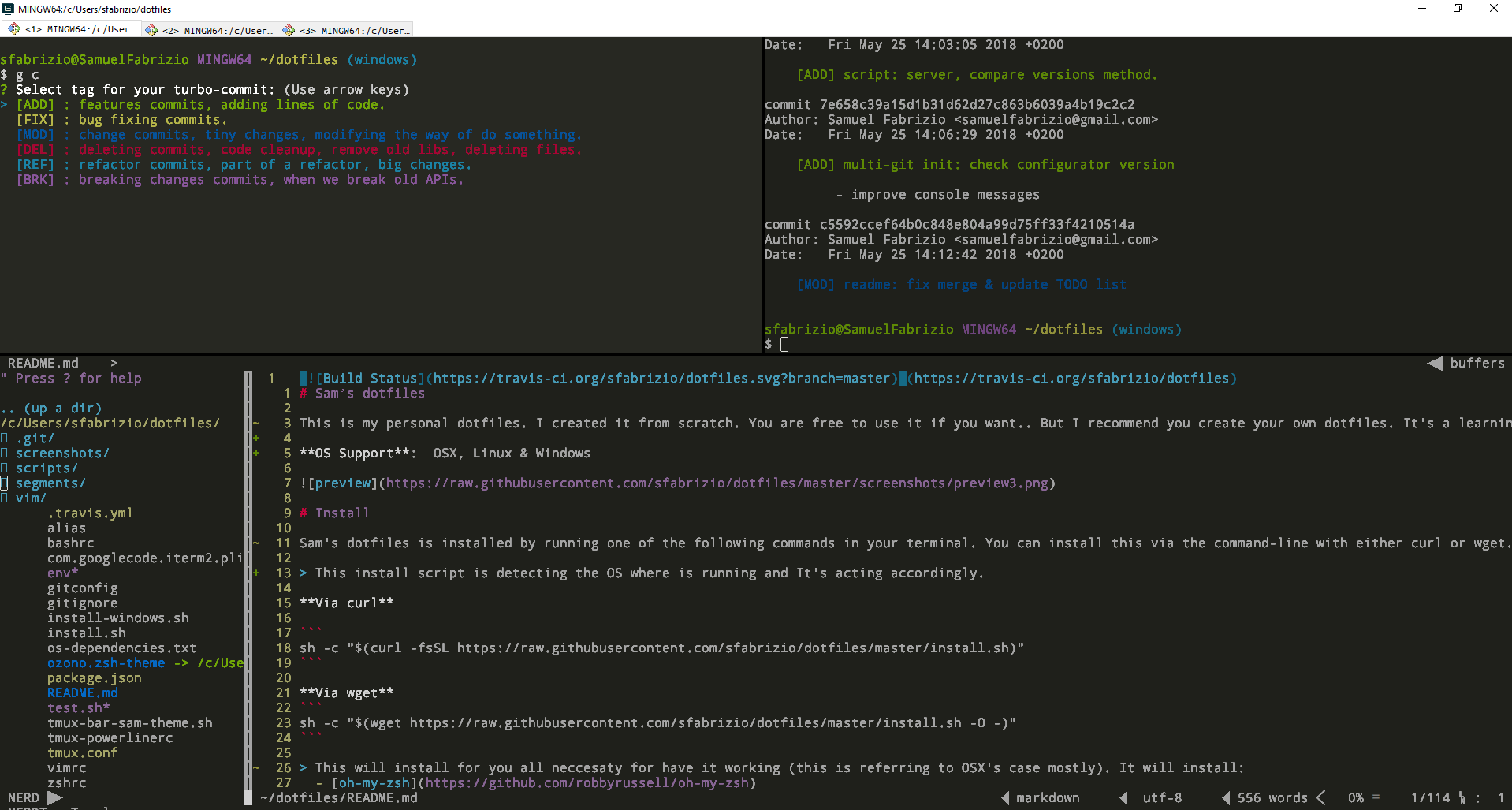Click the git icon on tab <3>
The width and height of the screenshot is (1512, 810).
tap(289, 29)
